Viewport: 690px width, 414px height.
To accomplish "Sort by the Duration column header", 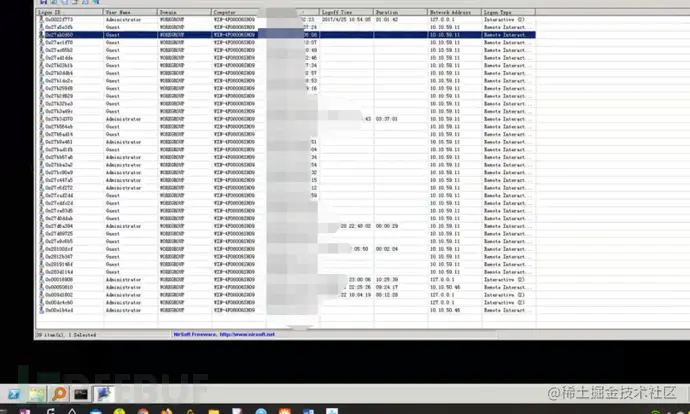I will tap(400, 12).
